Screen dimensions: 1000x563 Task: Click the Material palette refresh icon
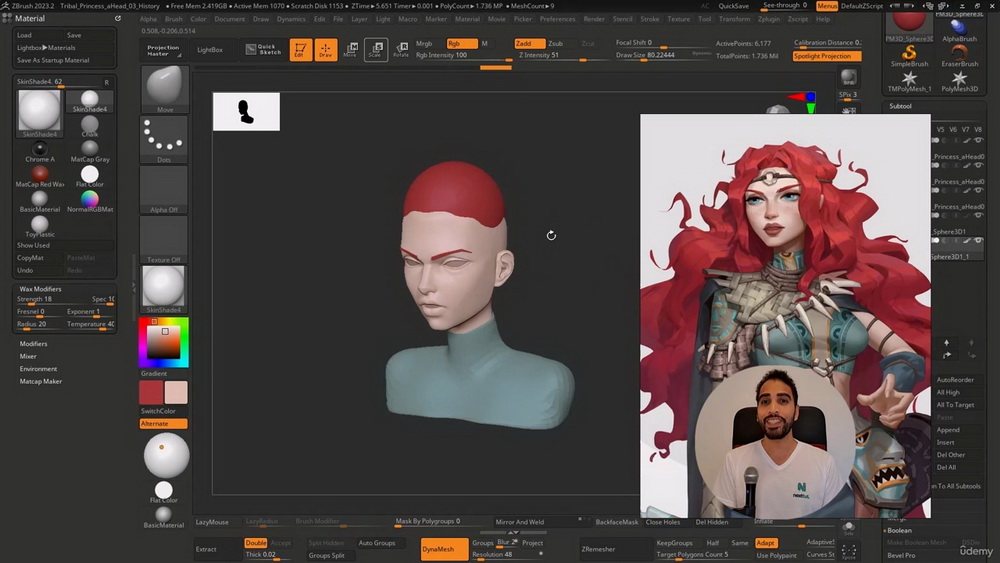pyautogui.click(x=118, y=18)
